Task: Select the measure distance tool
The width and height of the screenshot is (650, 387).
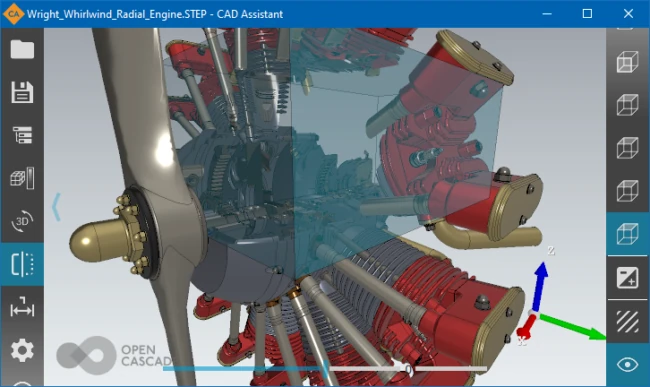Action: [x=22, y=307]
